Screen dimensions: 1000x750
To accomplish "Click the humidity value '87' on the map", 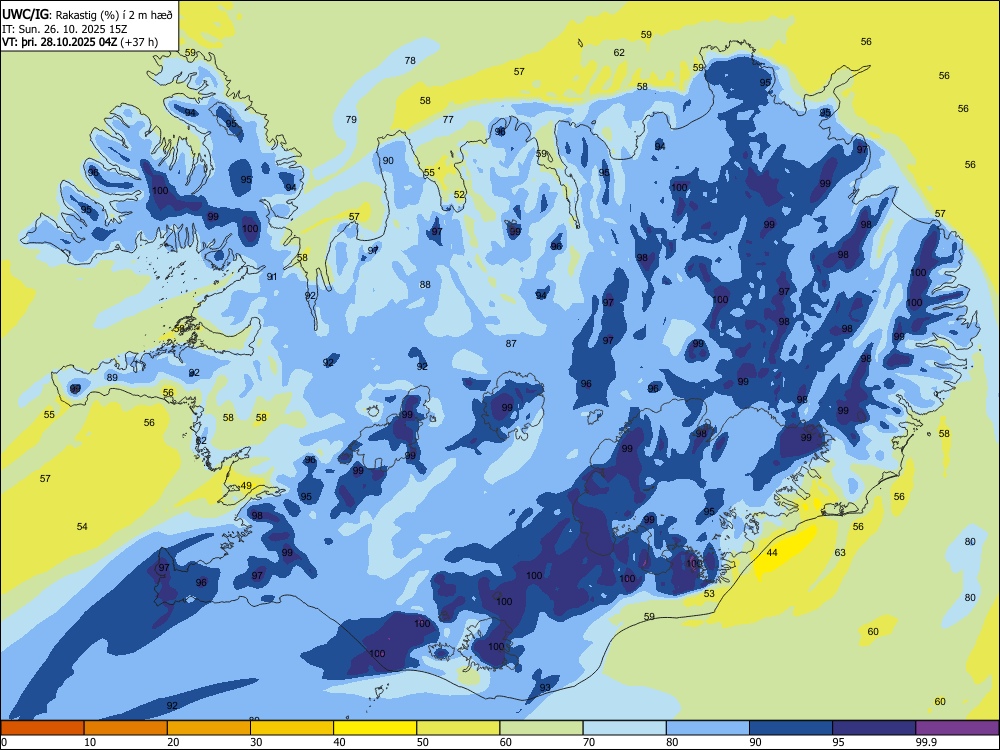I will tap(511, 343).
